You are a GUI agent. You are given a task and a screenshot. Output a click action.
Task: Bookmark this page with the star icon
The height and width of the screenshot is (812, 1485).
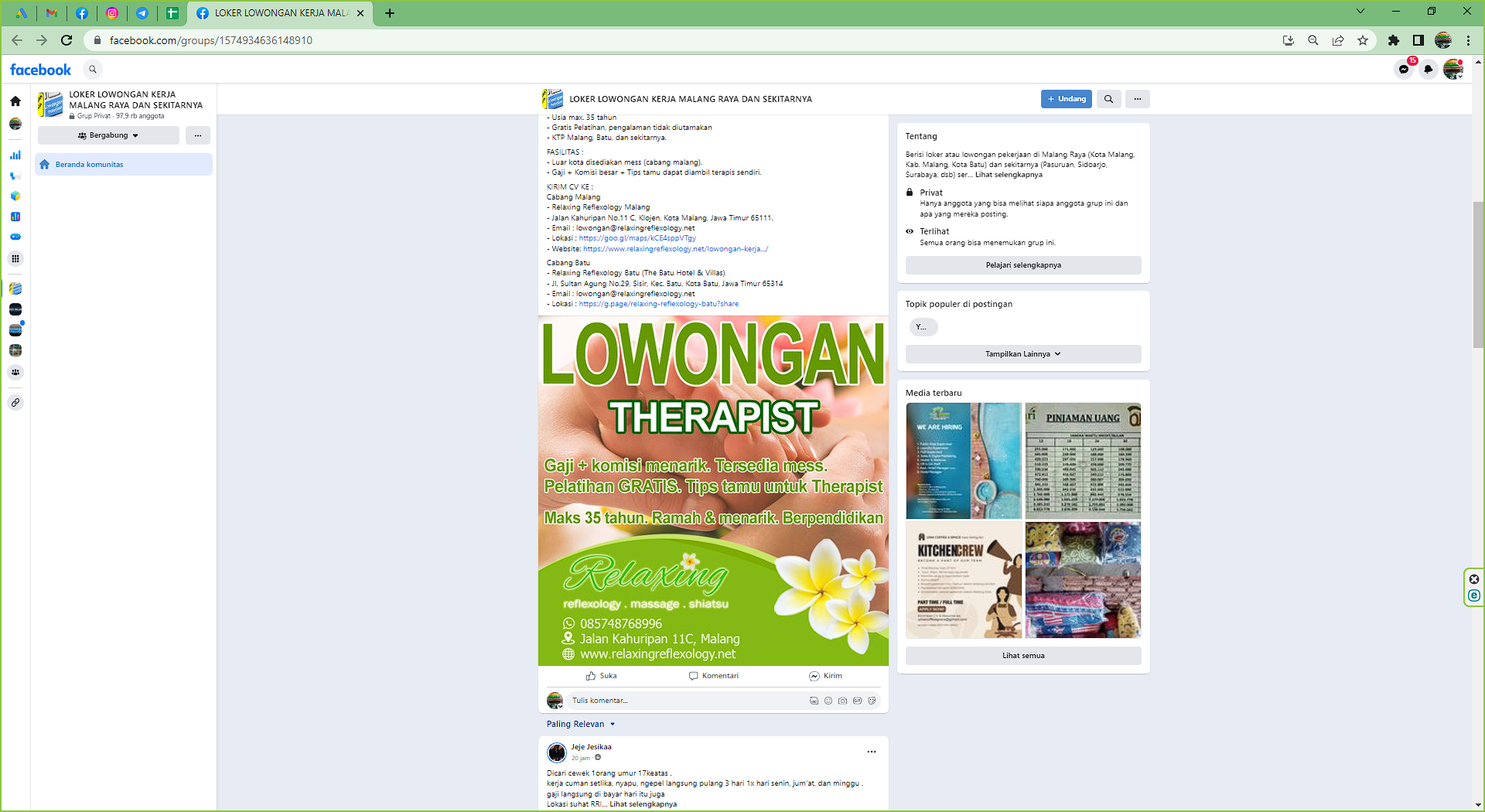tap(1363, 40)
